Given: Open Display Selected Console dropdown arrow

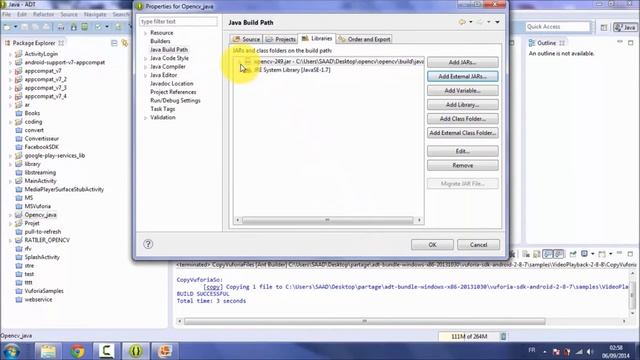Looking at the screenshot, I should click(x=592, y=254).
